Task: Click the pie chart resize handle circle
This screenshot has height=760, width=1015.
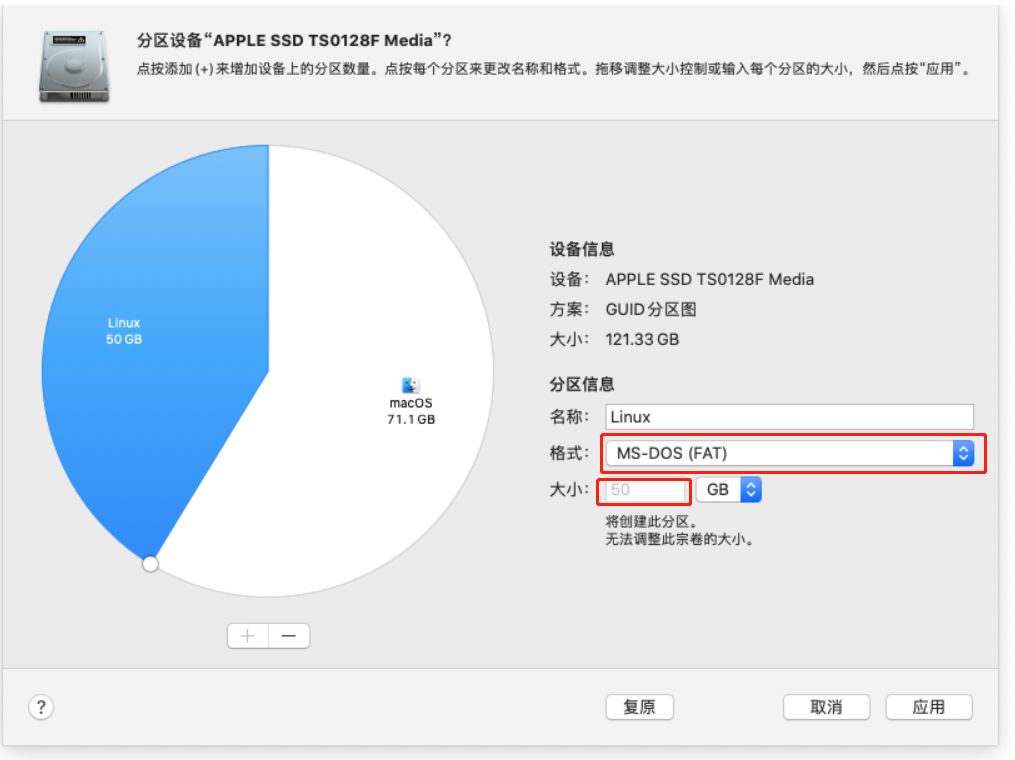Action: tap(150, 564)
